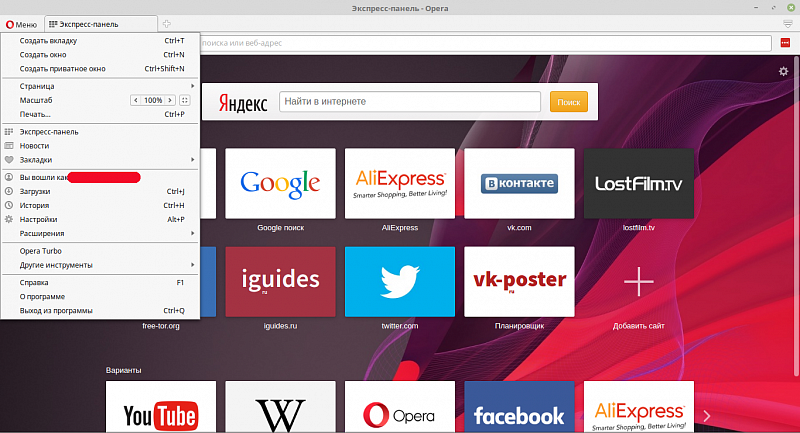Click the gear icon beside Настройки

pyautogui.click(x=9, y=219)
